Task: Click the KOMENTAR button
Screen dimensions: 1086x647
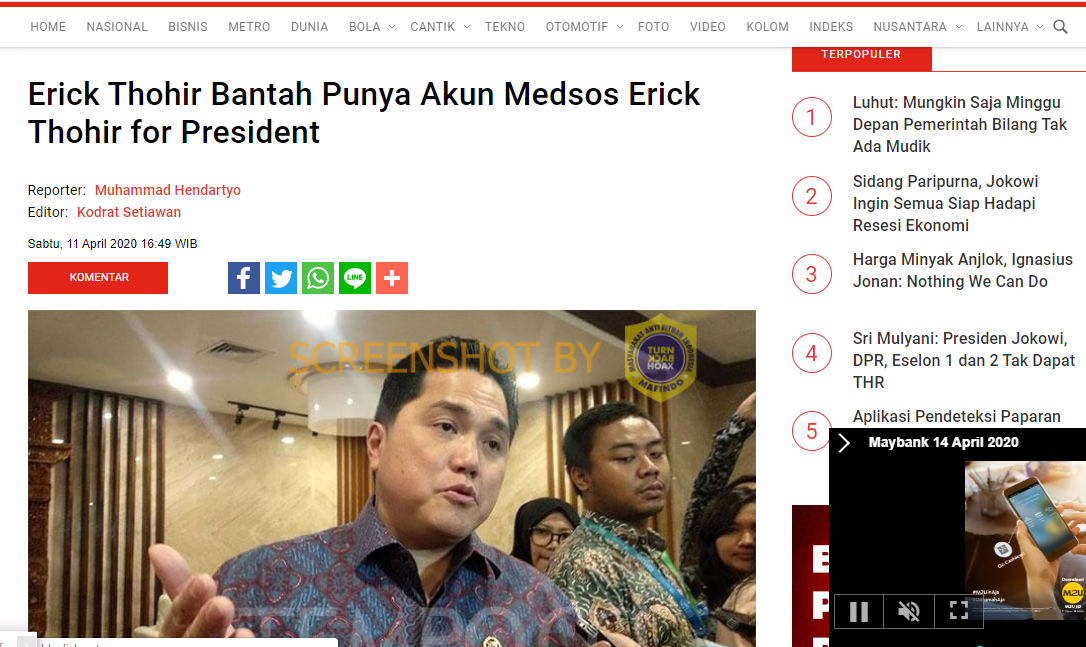Action: tap(98, 278)
